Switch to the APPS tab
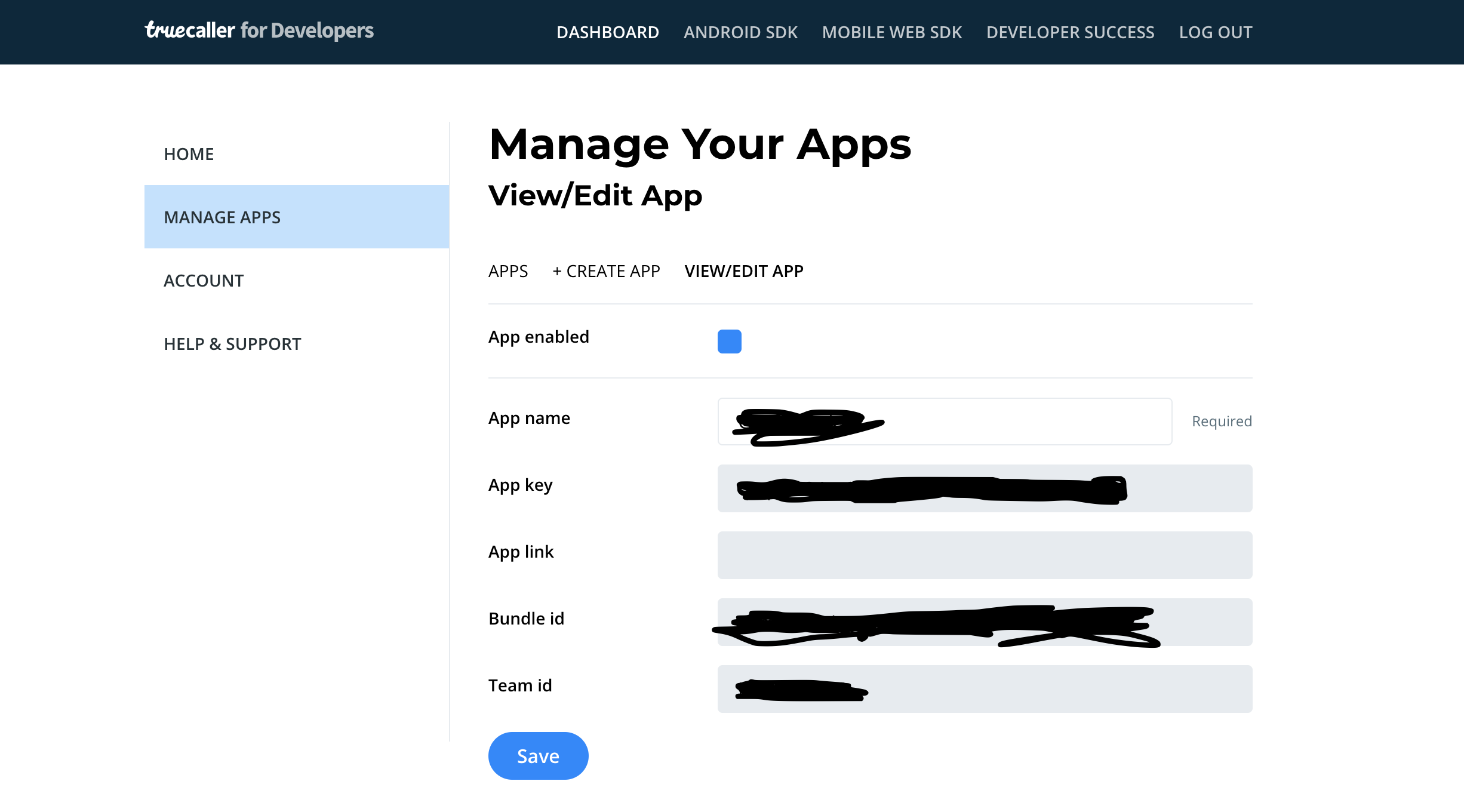 click(508, 271)
